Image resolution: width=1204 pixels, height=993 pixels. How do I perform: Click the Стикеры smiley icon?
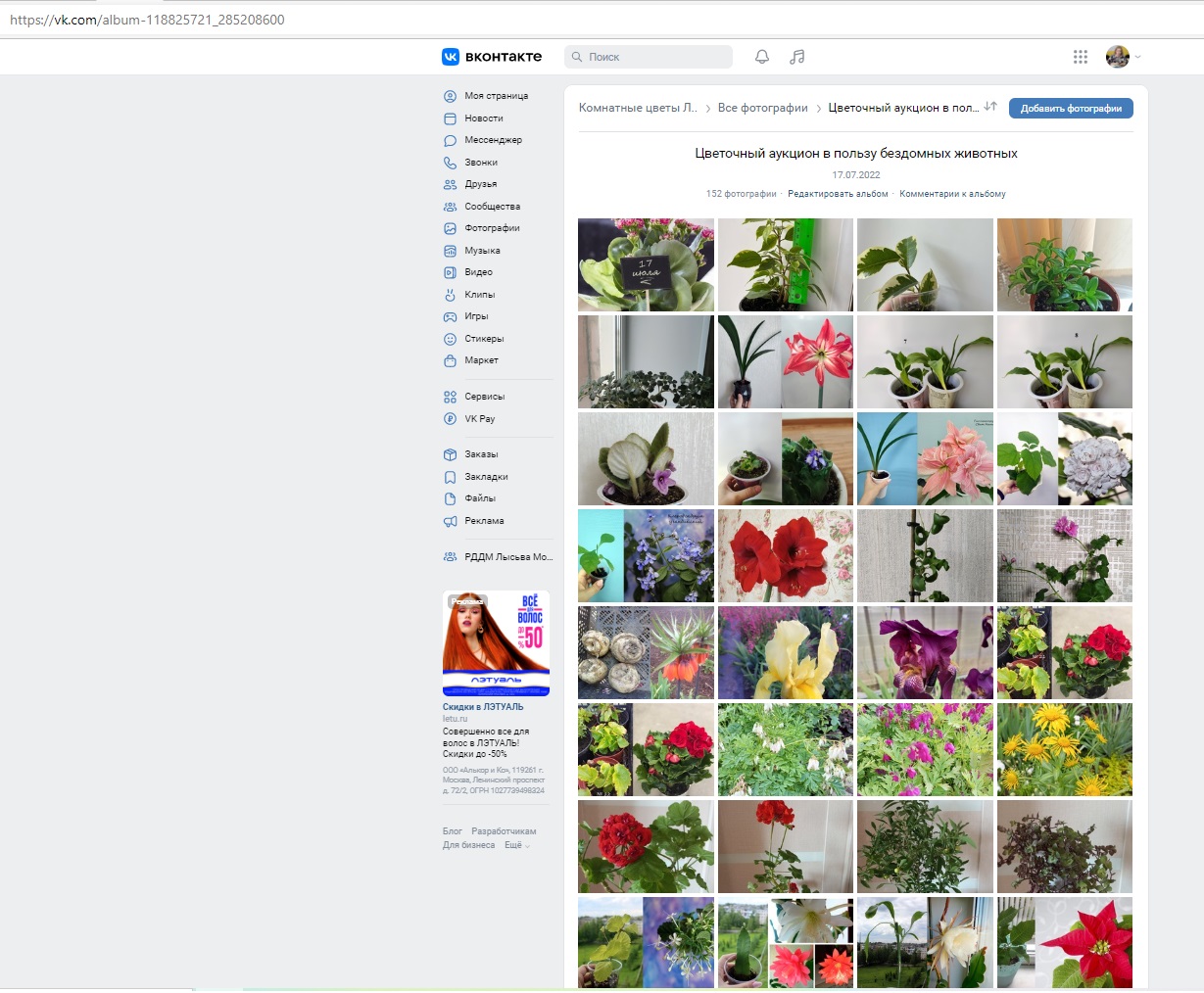pyautogui.click(x=451, y=339)
